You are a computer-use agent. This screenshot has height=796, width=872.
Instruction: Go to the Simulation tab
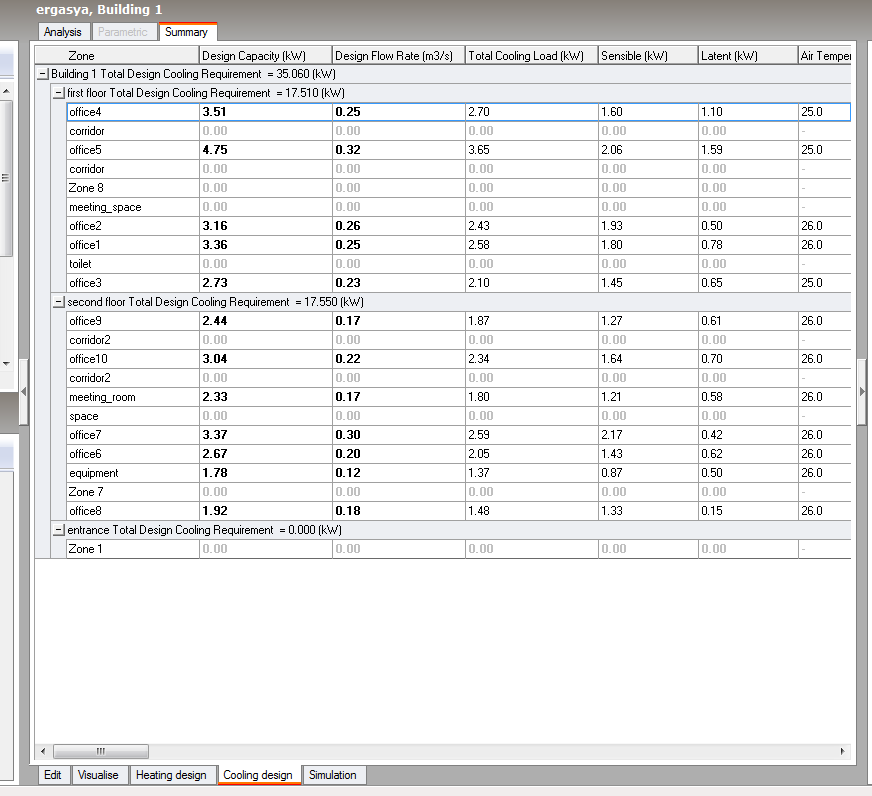point(333,775)
